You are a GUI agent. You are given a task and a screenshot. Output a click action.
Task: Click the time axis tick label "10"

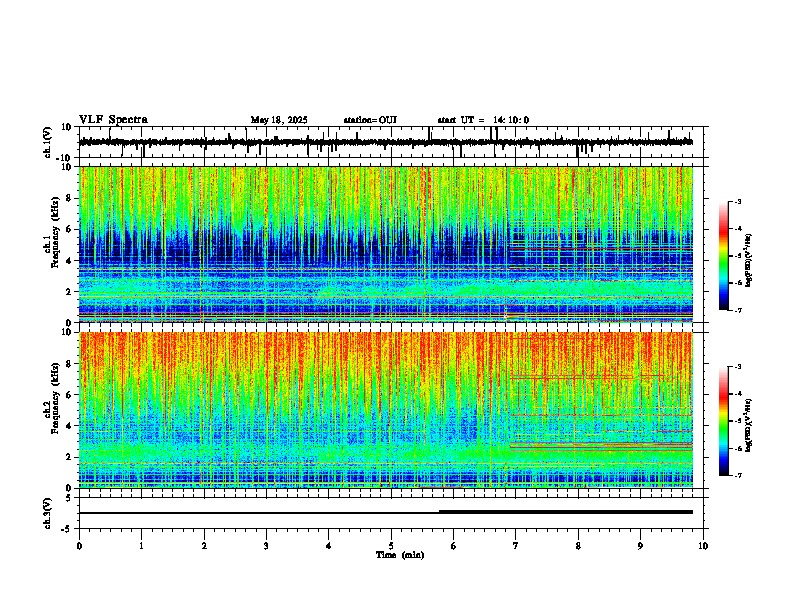703,546
